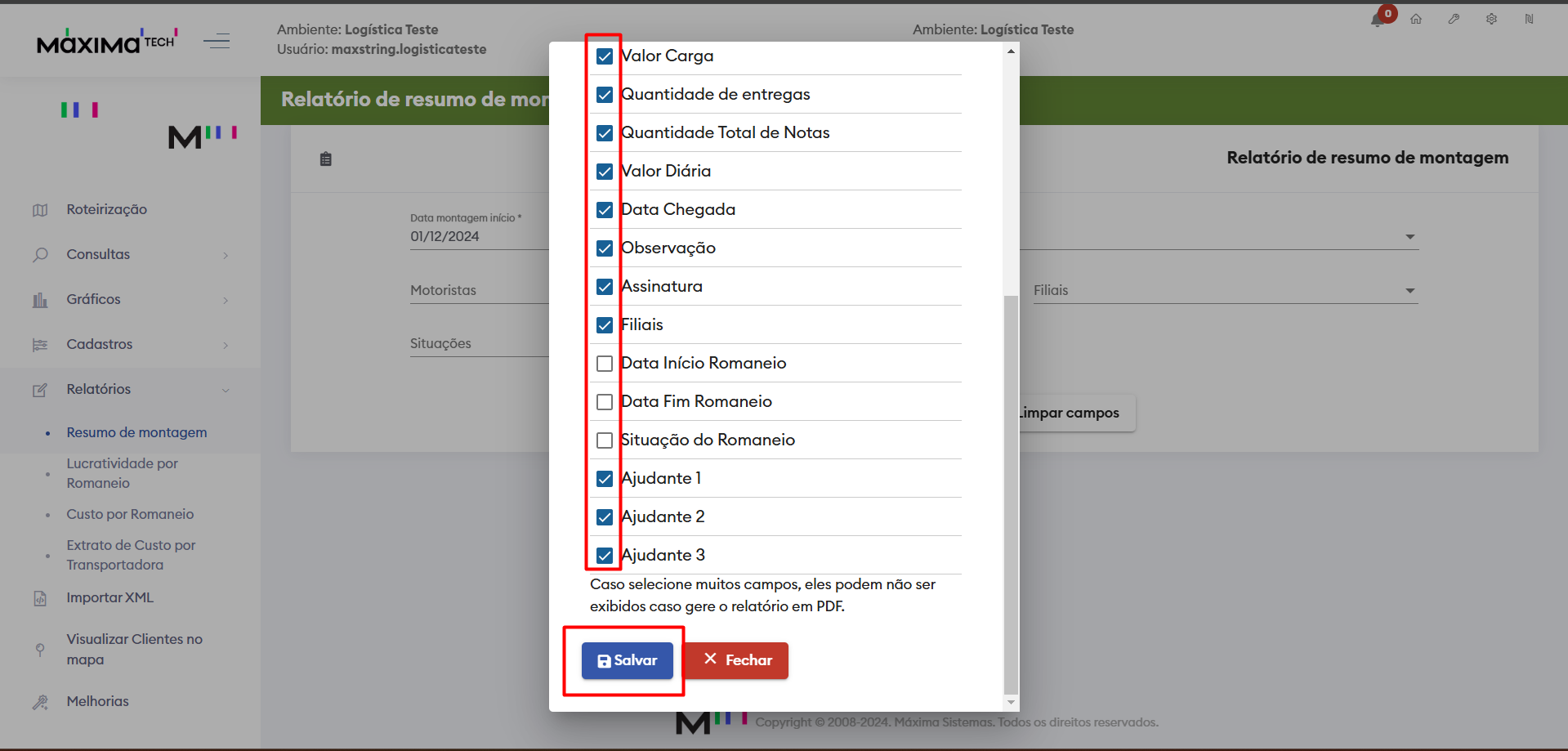Open Custo por Romaneio report
Screen dimensions: 1568x751
coord(130,514)
